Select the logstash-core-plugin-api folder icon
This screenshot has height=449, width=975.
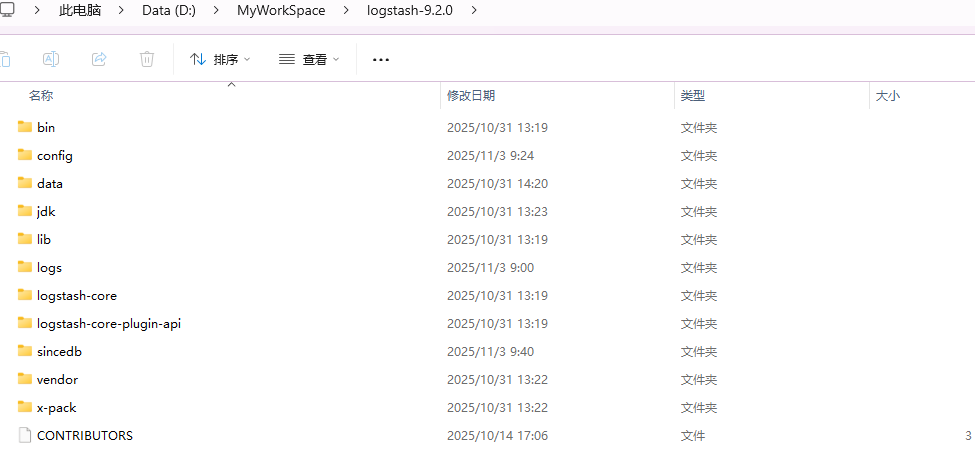click(x=25, y=323)
